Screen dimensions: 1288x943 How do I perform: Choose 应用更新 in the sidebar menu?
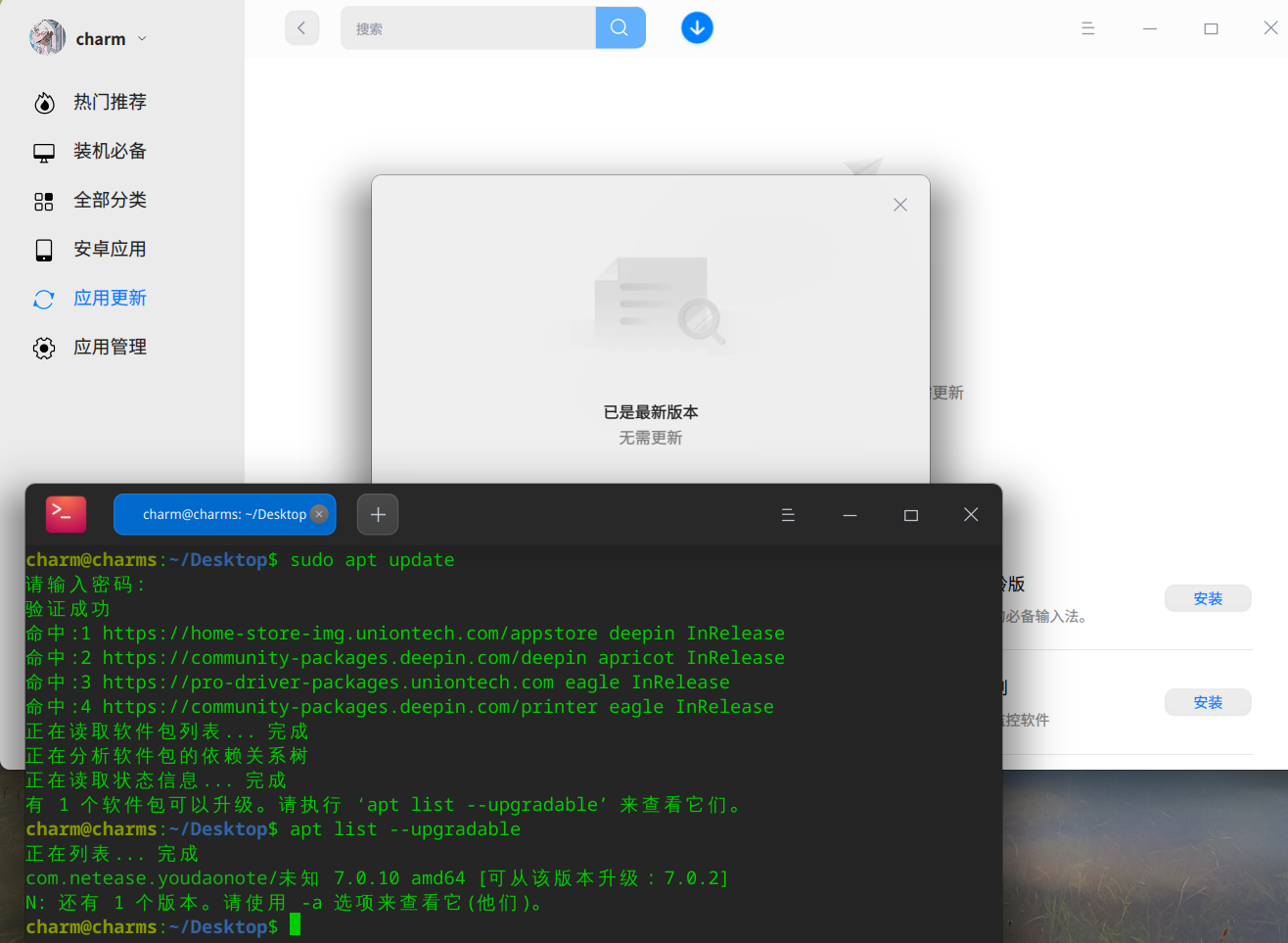click(110, 298)
